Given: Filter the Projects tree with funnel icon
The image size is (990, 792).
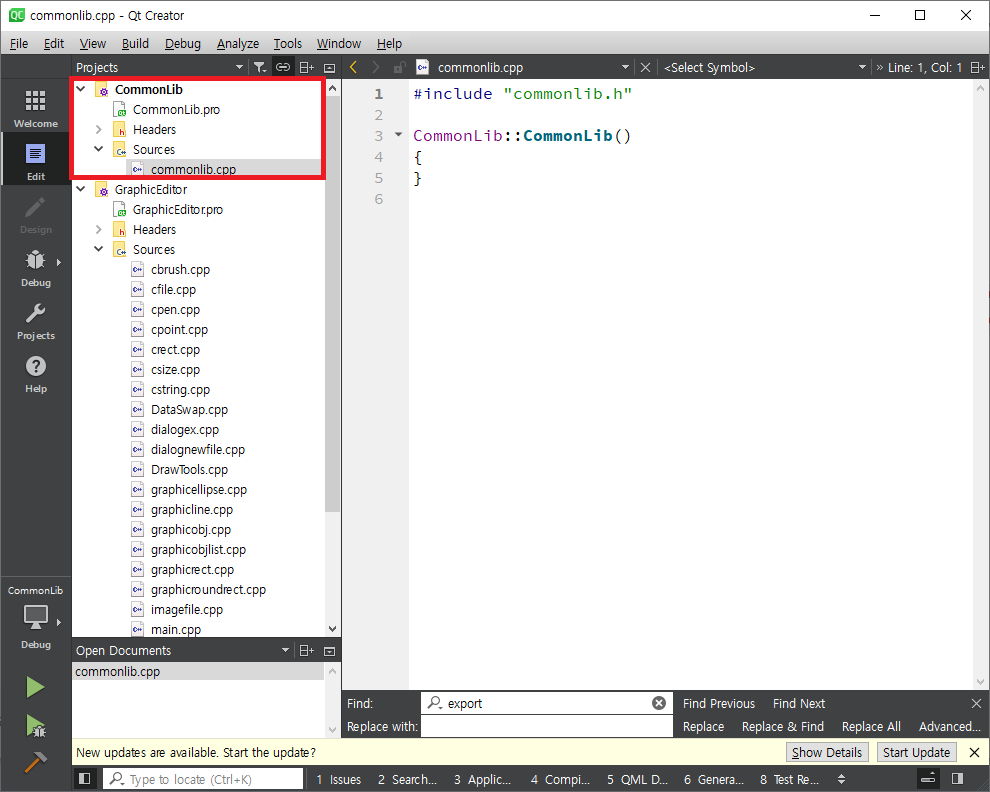Looking at the screenshot, I should click(x=259, y=67).
